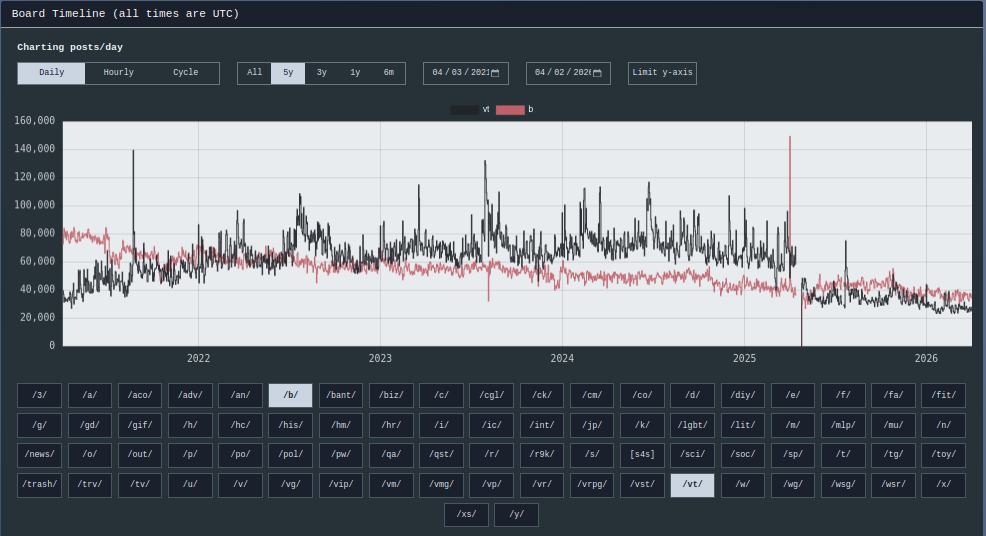This screenshot has height=536, width=986.
Task: Choose the 3y time range
Action: (x=321, y=73)
